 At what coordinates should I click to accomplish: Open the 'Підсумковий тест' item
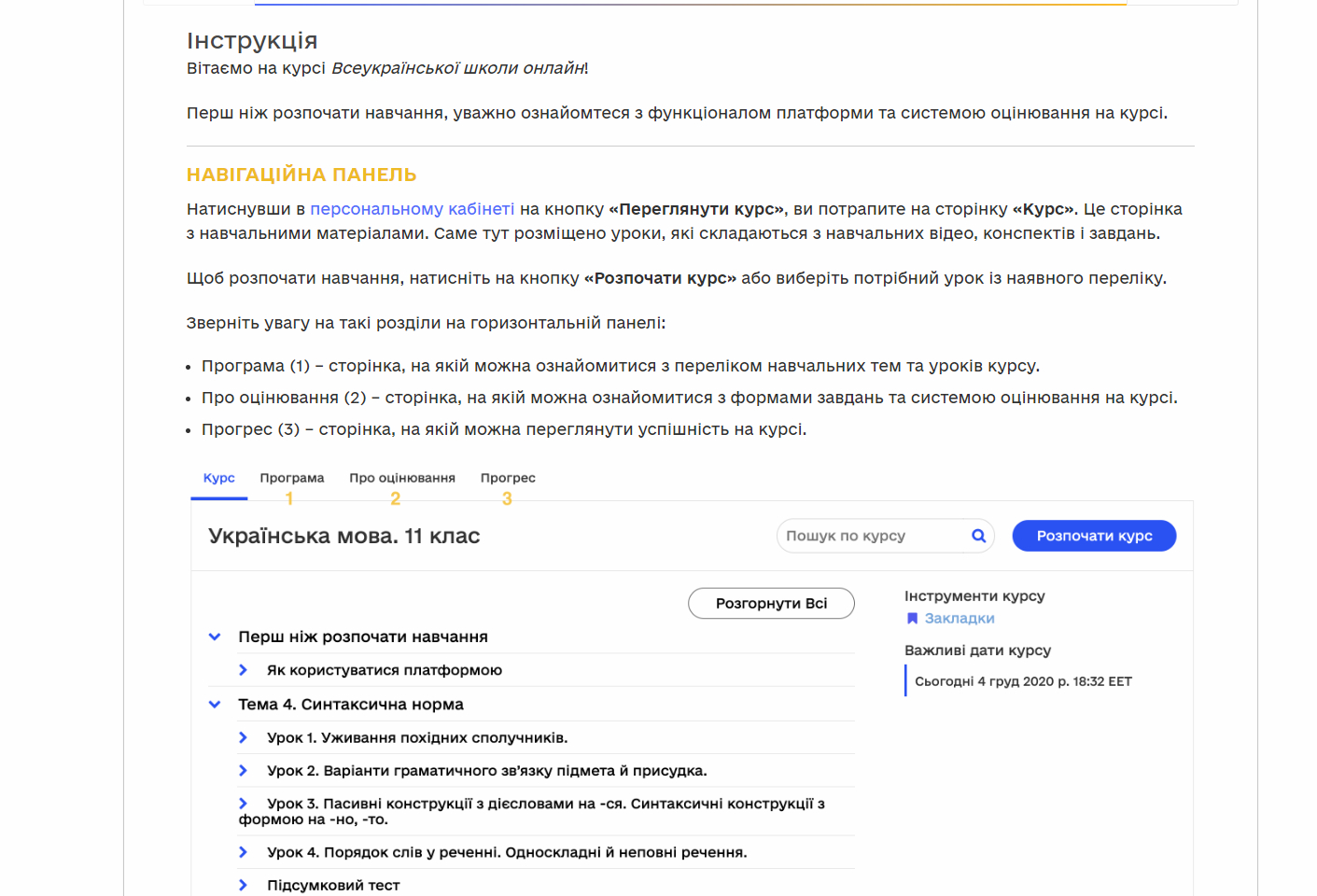(x=333, y=885)
